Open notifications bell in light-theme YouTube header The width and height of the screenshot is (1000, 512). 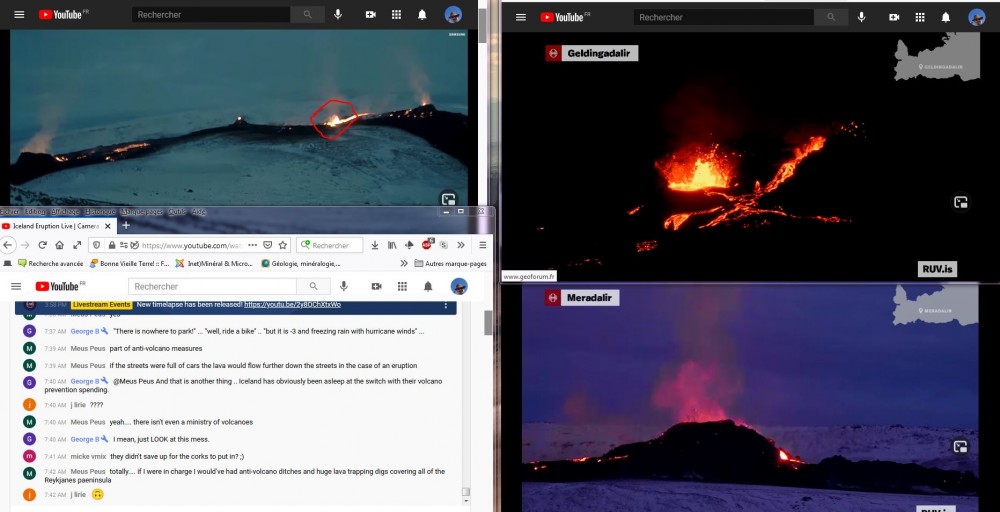pos(428,287)
